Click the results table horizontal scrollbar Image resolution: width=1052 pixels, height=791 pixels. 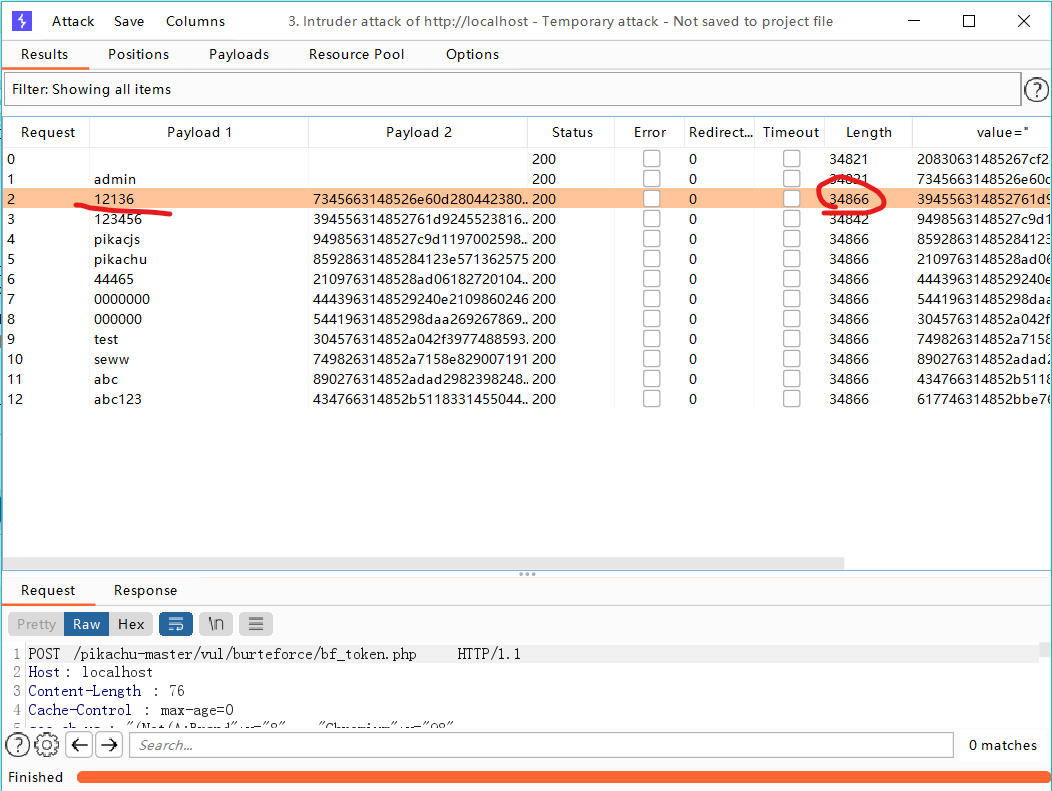423,563
